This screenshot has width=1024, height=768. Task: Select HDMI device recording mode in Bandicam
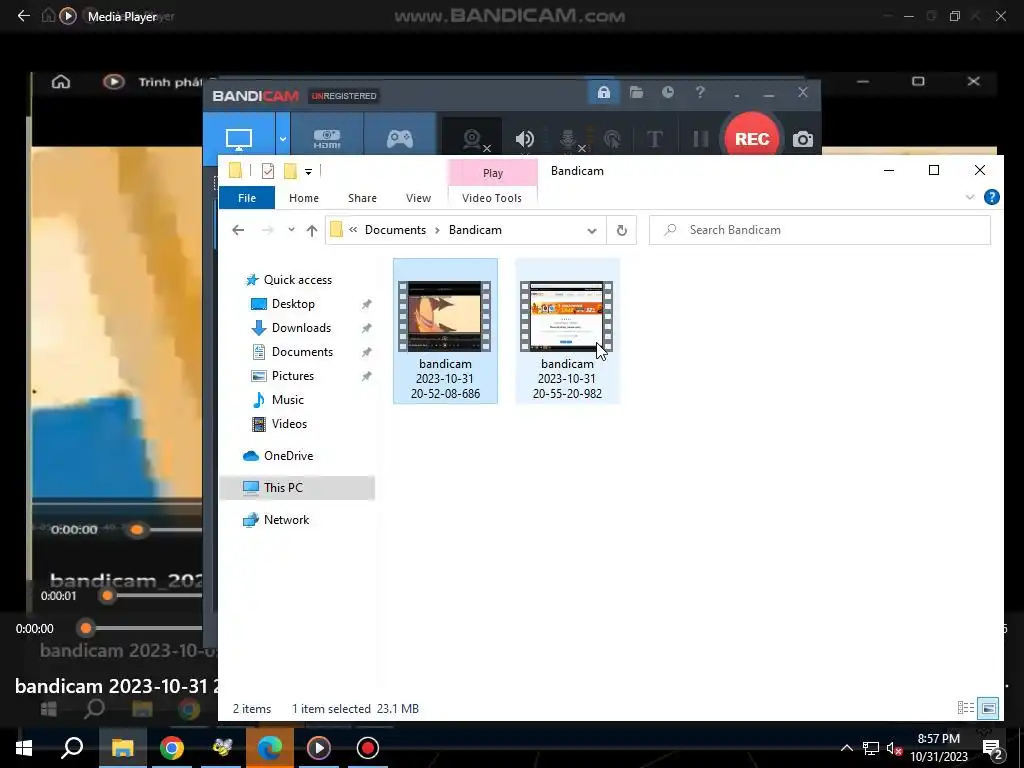[x=327, y=138]
